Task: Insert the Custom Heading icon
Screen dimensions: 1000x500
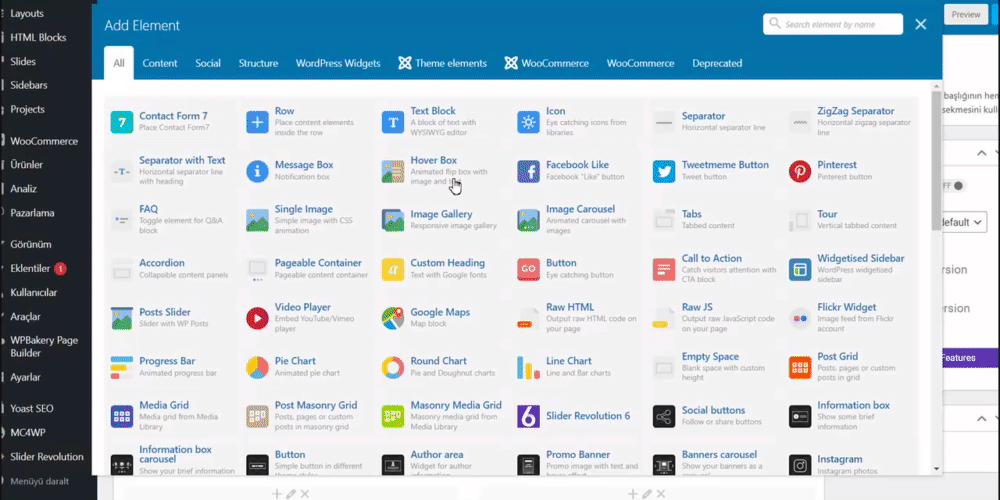Action: point(393,269)
